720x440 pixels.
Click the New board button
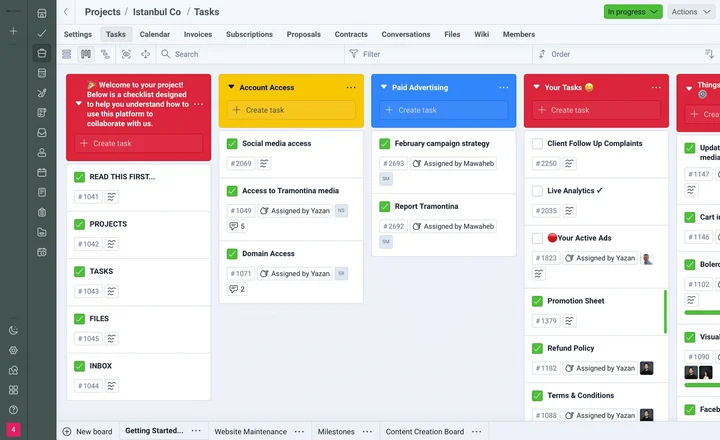[87, 431]
